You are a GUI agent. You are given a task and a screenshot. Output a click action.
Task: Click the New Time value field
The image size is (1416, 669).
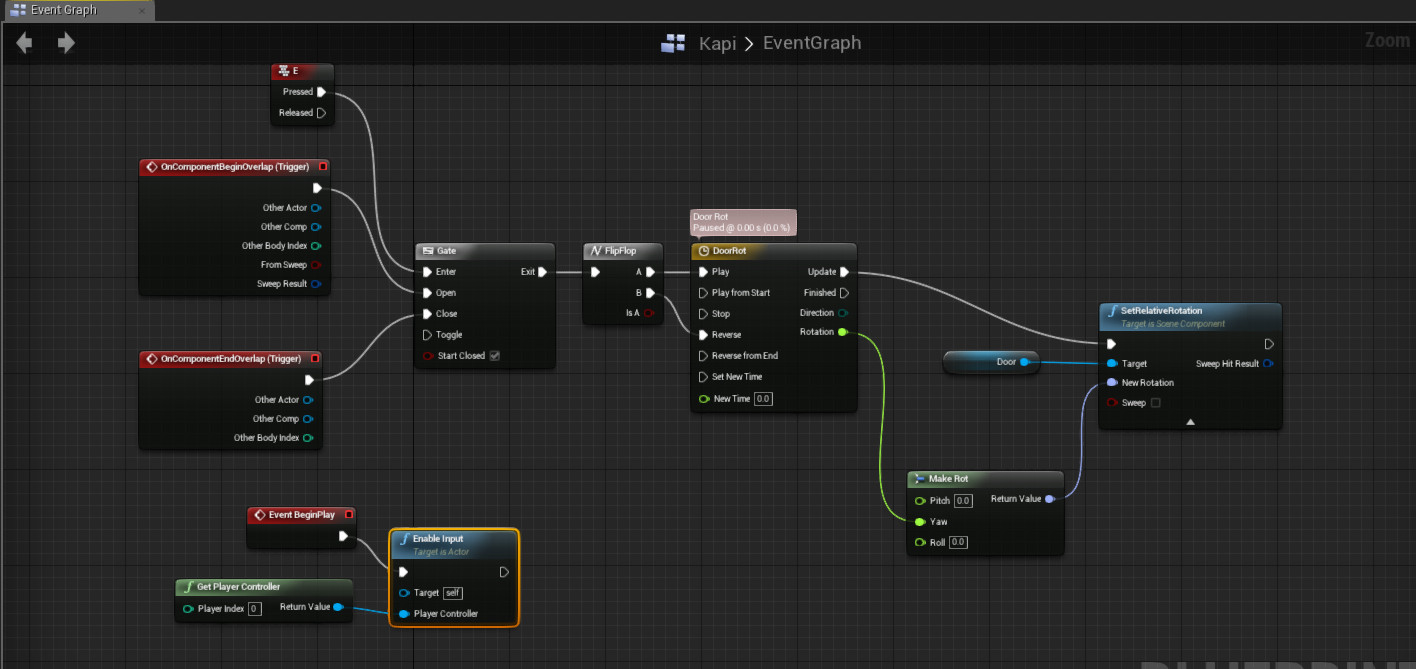[x=763, y=399]
